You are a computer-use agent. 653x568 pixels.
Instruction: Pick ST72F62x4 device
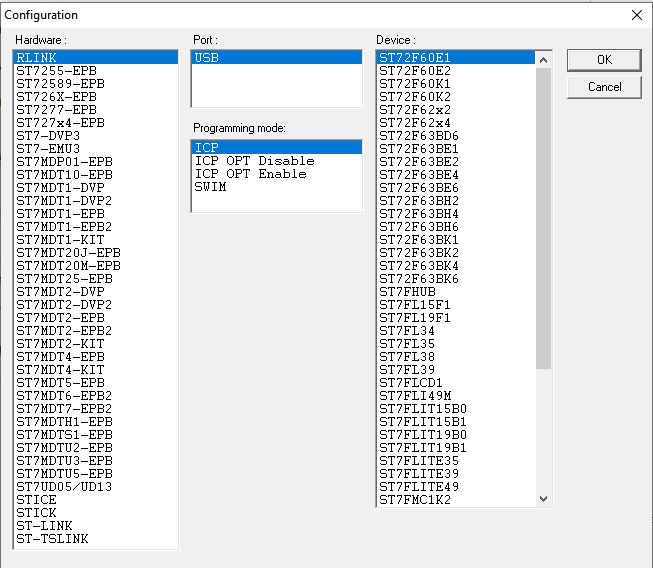click(456, 122)
